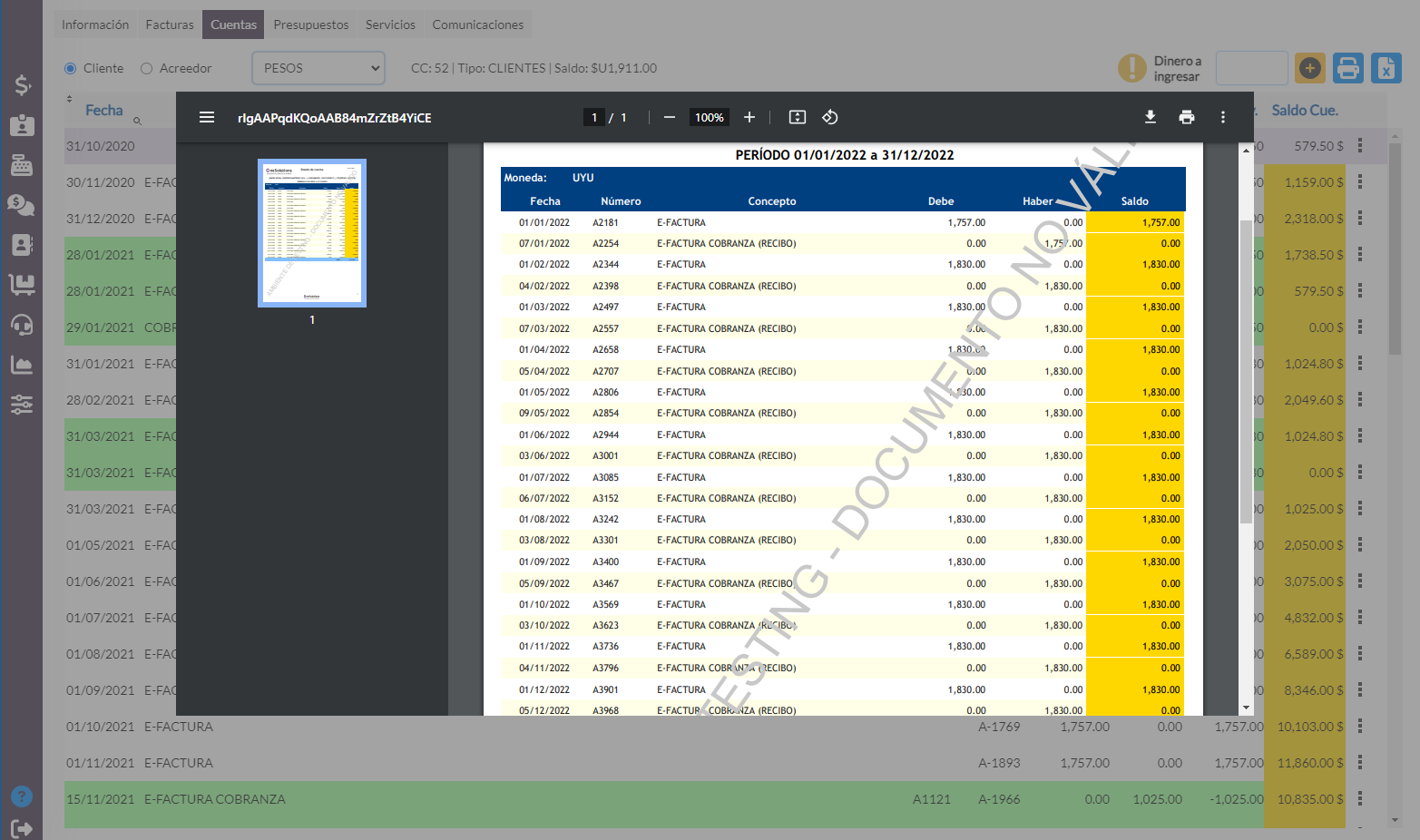Open the PESOS currency dropdown
The image size is (1420, 840).
pyautogui.click(x=318, y=68)
